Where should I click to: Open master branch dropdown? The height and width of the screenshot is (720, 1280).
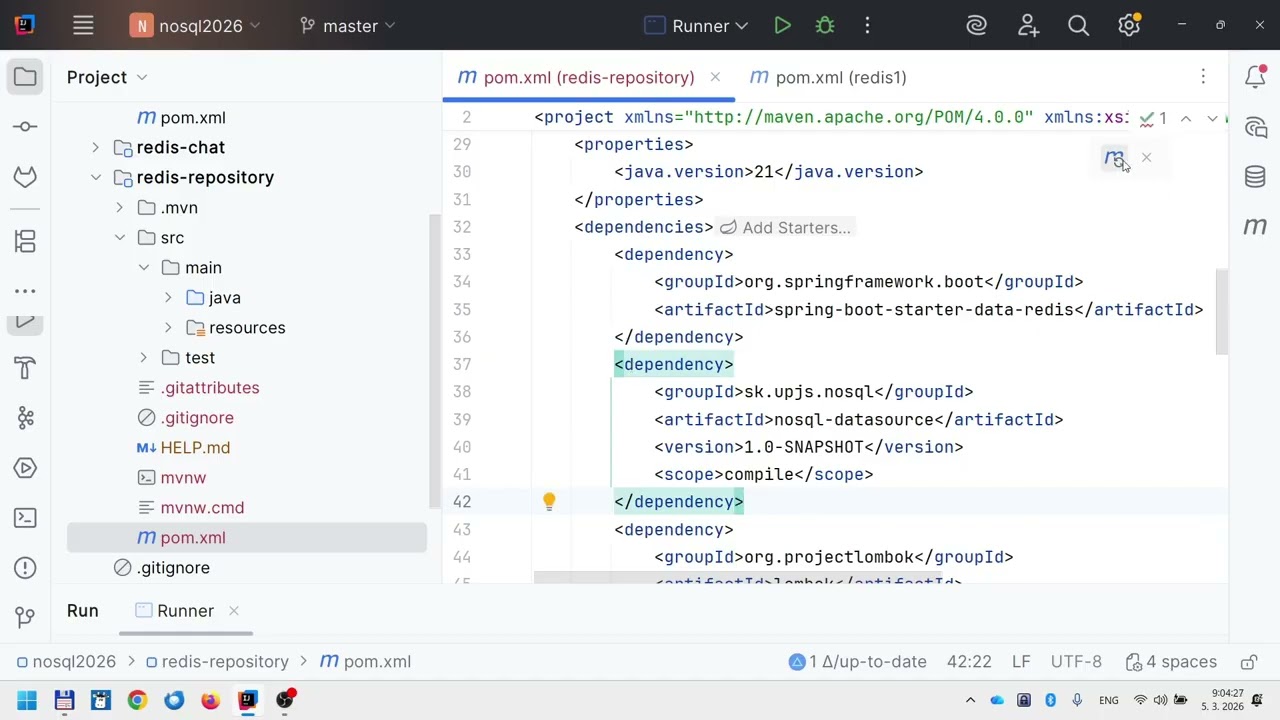(348, 26)
